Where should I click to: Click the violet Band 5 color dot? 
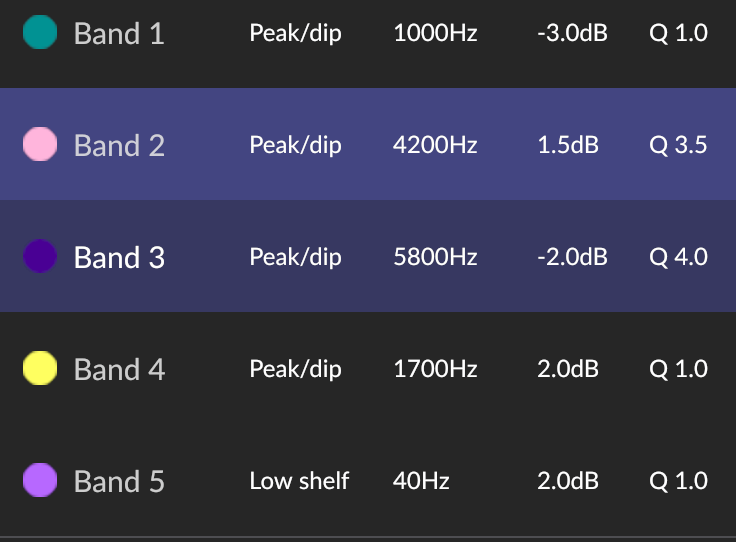(40, 481)
